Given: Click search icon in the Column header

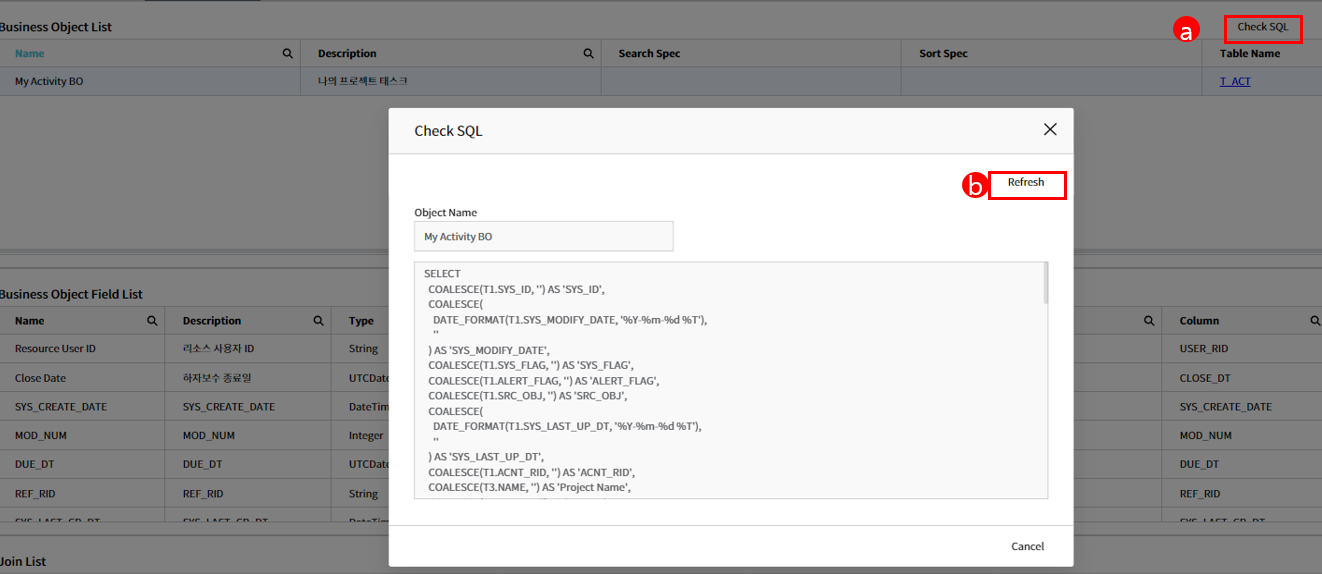Looking at the screenshot, I should tap(1315, 321).
